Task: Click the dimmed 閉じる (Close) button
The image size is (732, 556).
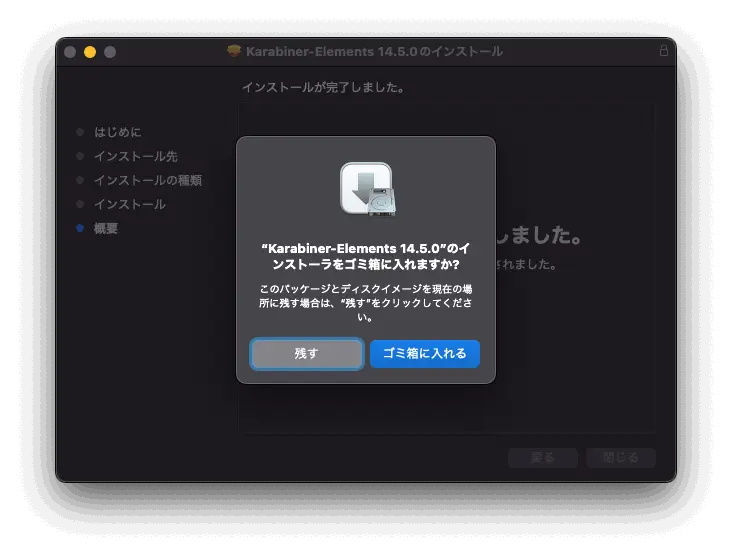Action: pyautogui.click(x=621, y=457)
